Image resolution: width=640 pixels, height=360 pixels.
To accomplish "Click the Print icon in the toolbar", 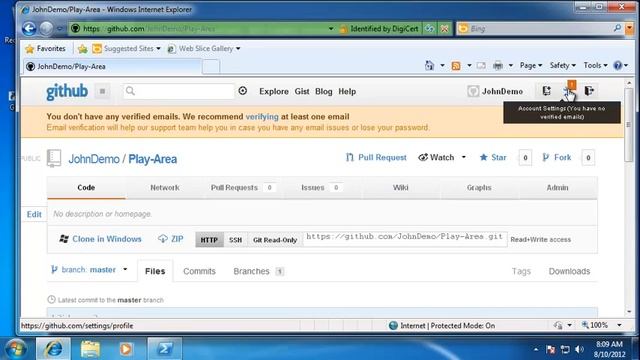I will point(498,65).
